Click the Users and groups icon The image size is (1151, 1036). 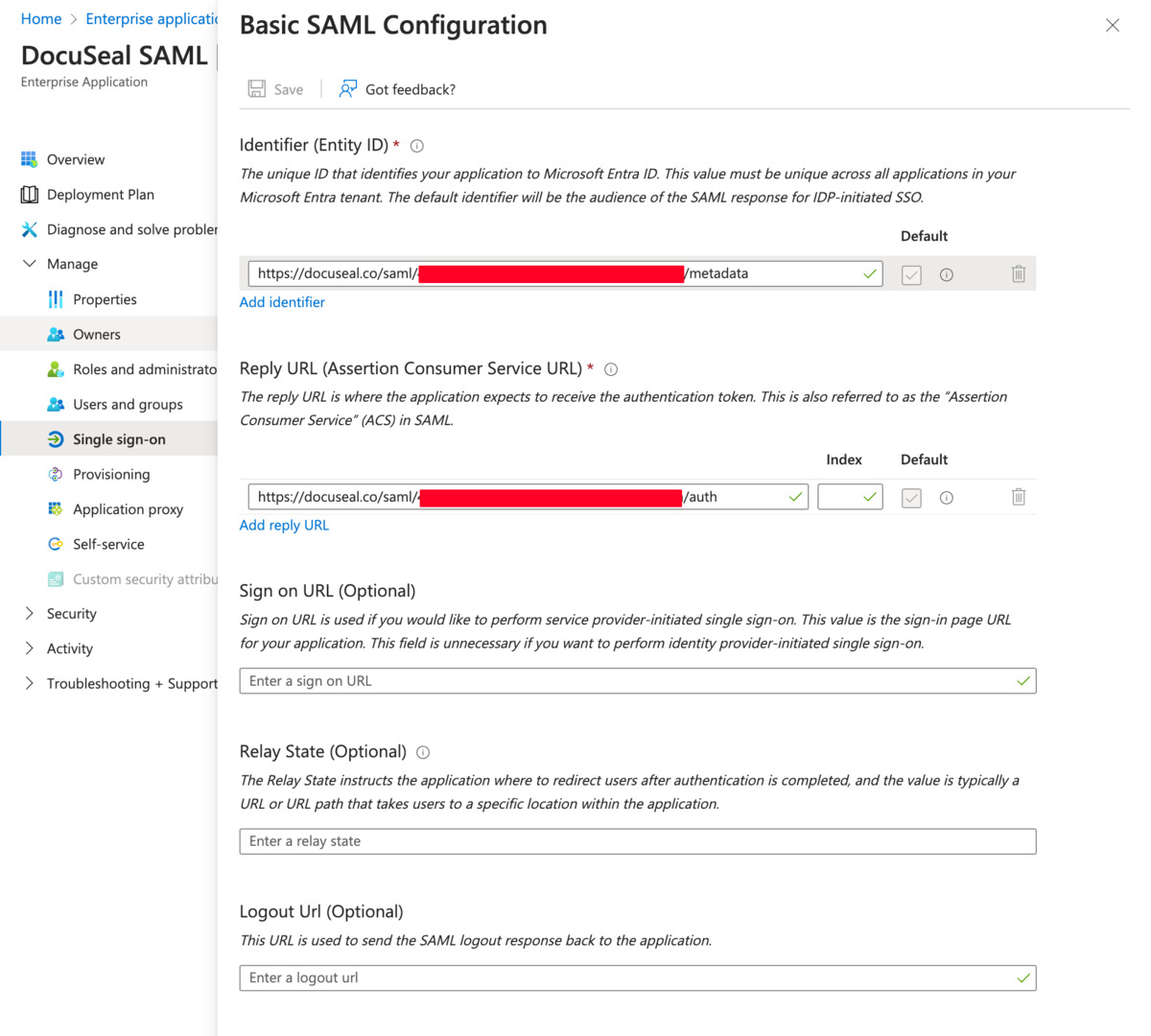pyautogui.click(x=56, y=405)
